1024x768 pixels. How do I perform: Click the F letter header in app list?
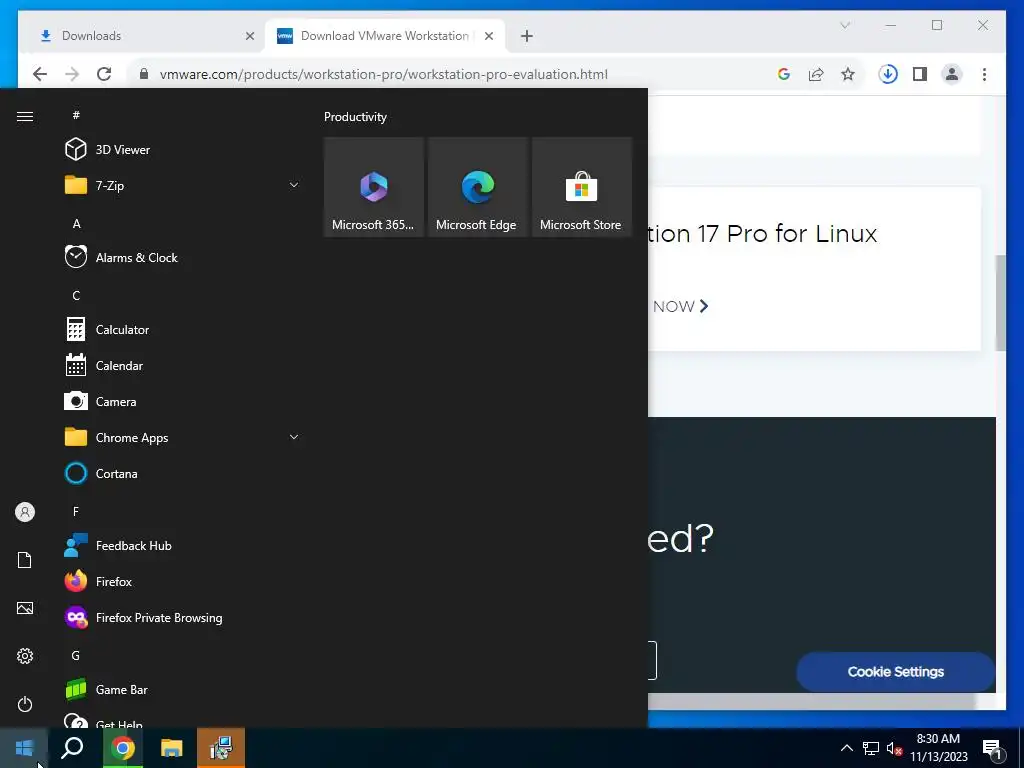click(76, 511)
